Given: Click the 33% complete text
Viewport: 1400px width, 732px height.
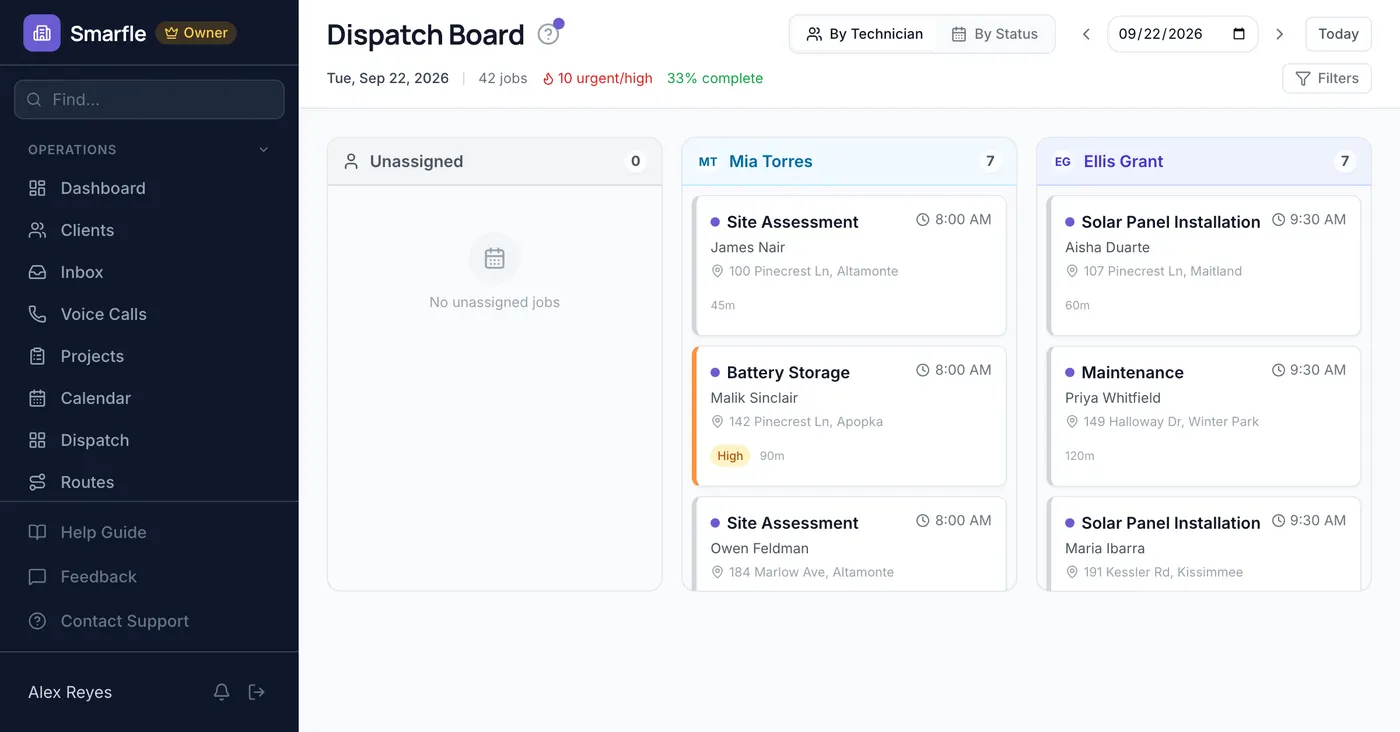Looking at the screenshot, I should tap(715, 78).
